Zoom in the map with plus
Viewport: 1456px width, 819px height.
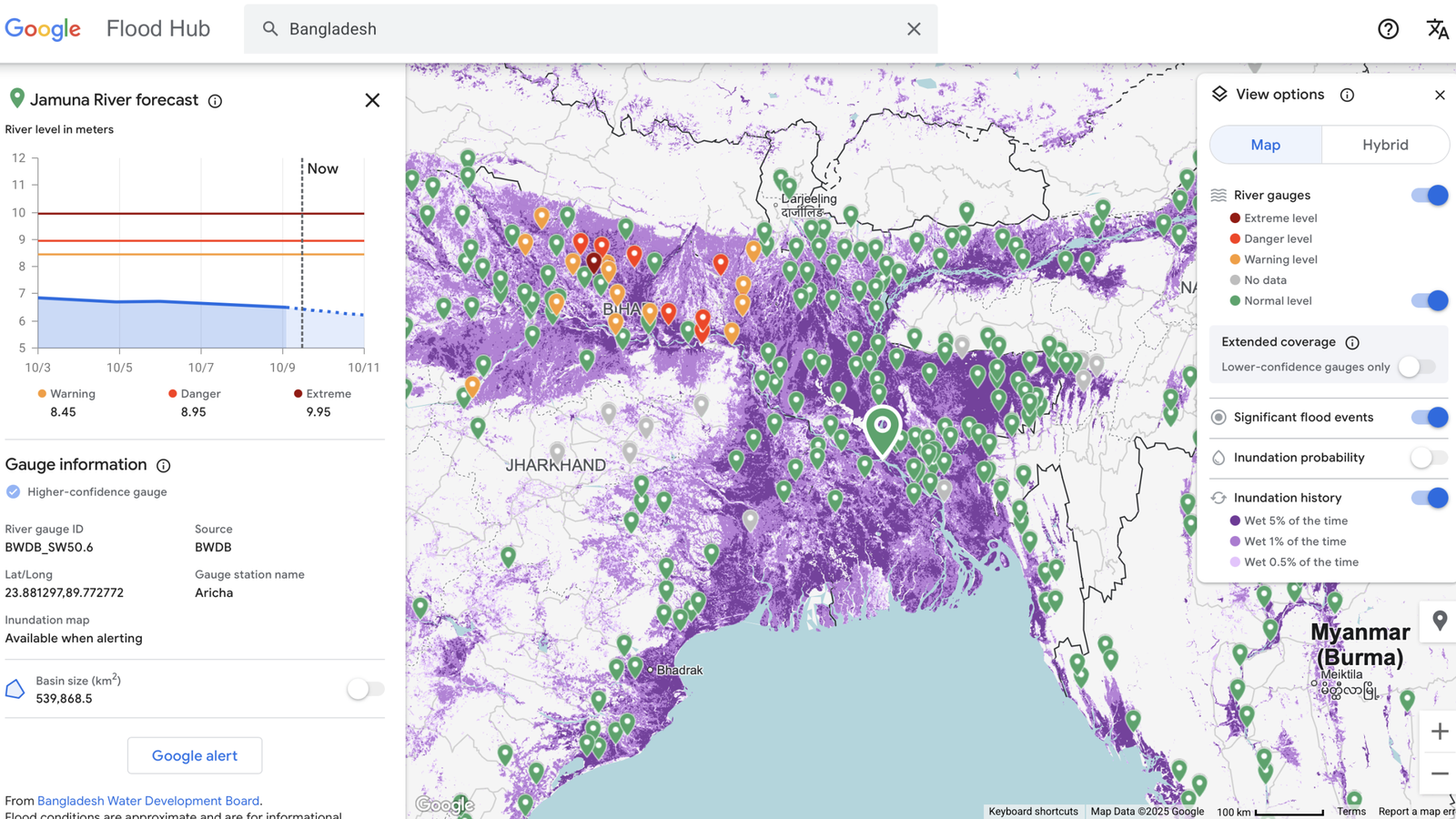[x=1439, y=732]
